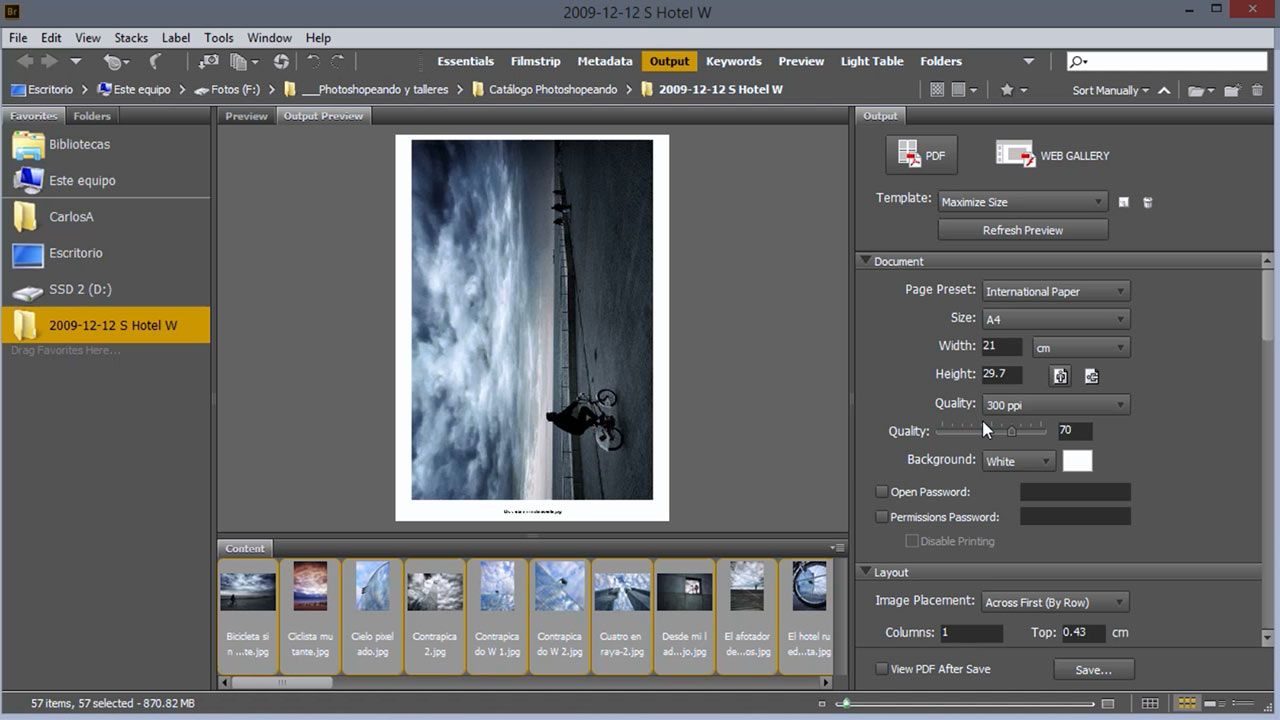1280x720 pixels.
Task: Collapse the Document section triangle
Action: tap(865, 261)
